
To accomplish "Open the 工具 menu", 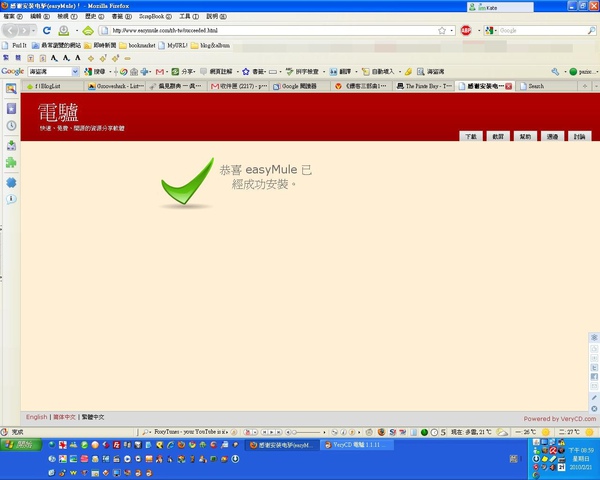I will click(x=189, y=16).
